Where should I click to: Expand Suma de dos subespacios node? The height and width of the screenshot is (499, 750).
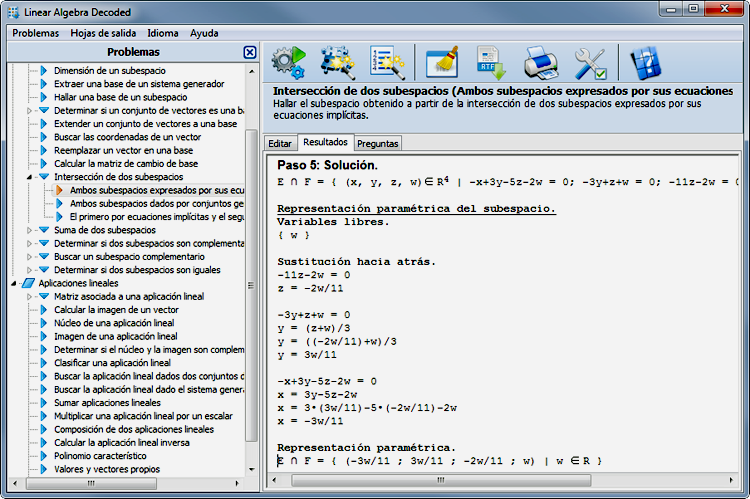pyautogui.click(x=29, y=230)
